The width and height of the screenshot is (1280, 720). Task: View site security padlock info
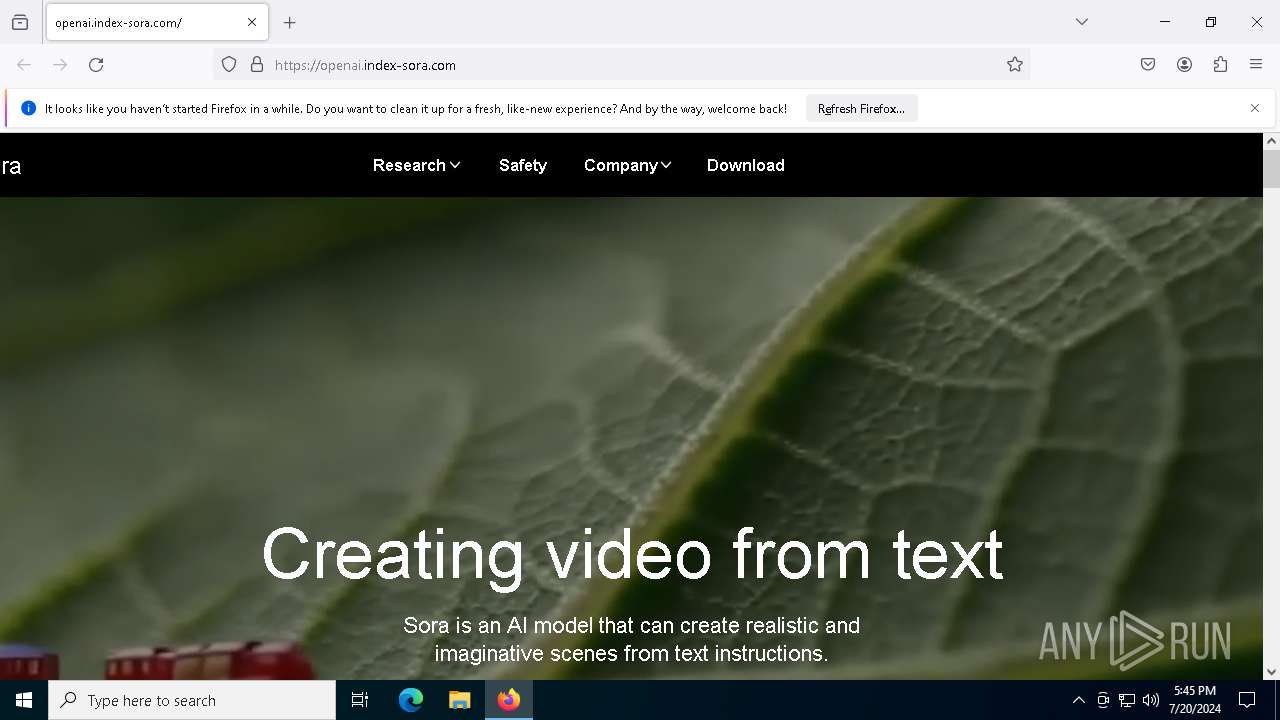[257, 65]
